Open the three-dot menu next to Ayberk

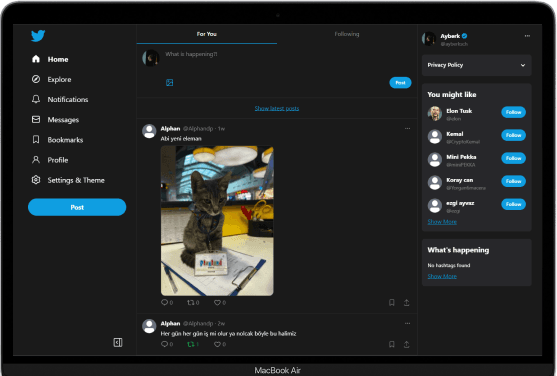[x=527, y=36]
